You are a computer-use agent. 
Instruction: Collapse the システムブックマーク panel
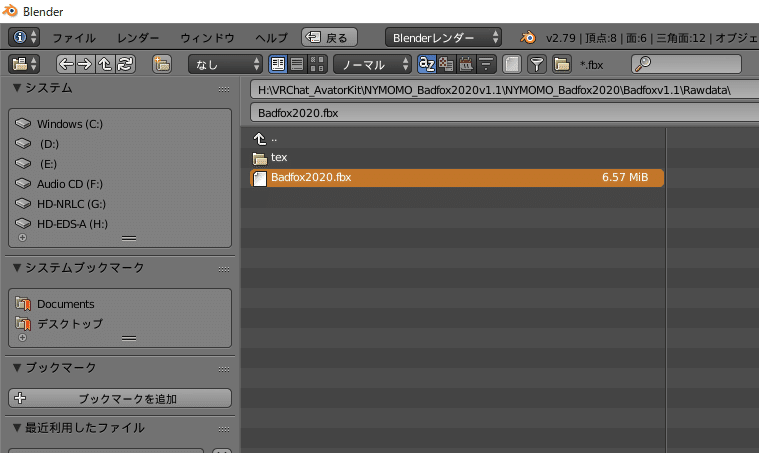click(17, 268)
